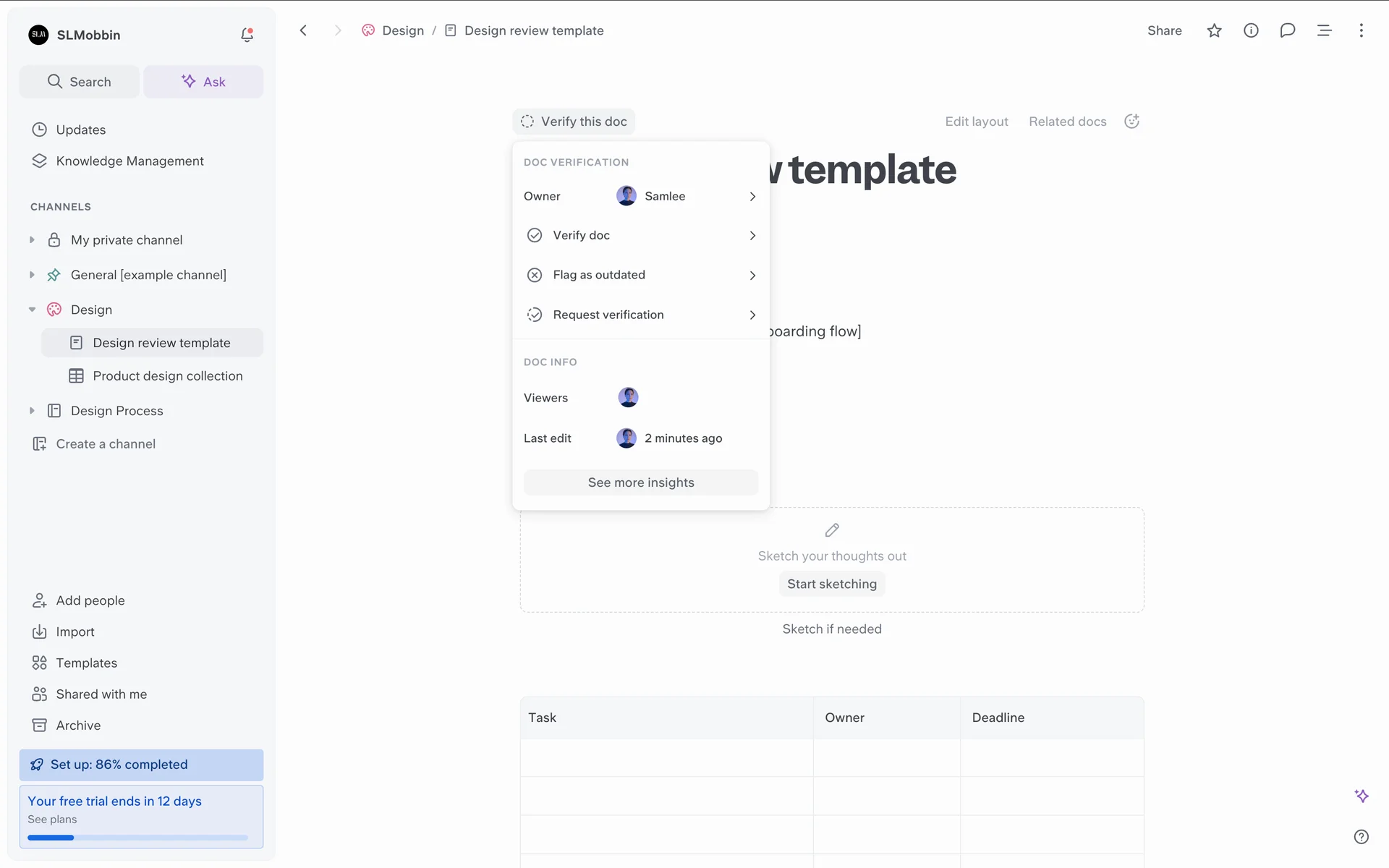
Task: Open the doc info icon
Action: click(x=1251, y=30)
